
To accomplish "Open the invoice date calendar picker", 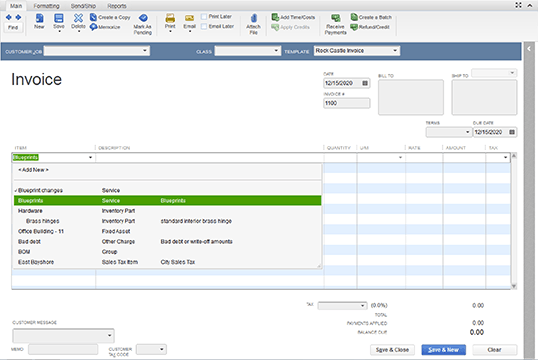I will [x=365, y=83].
